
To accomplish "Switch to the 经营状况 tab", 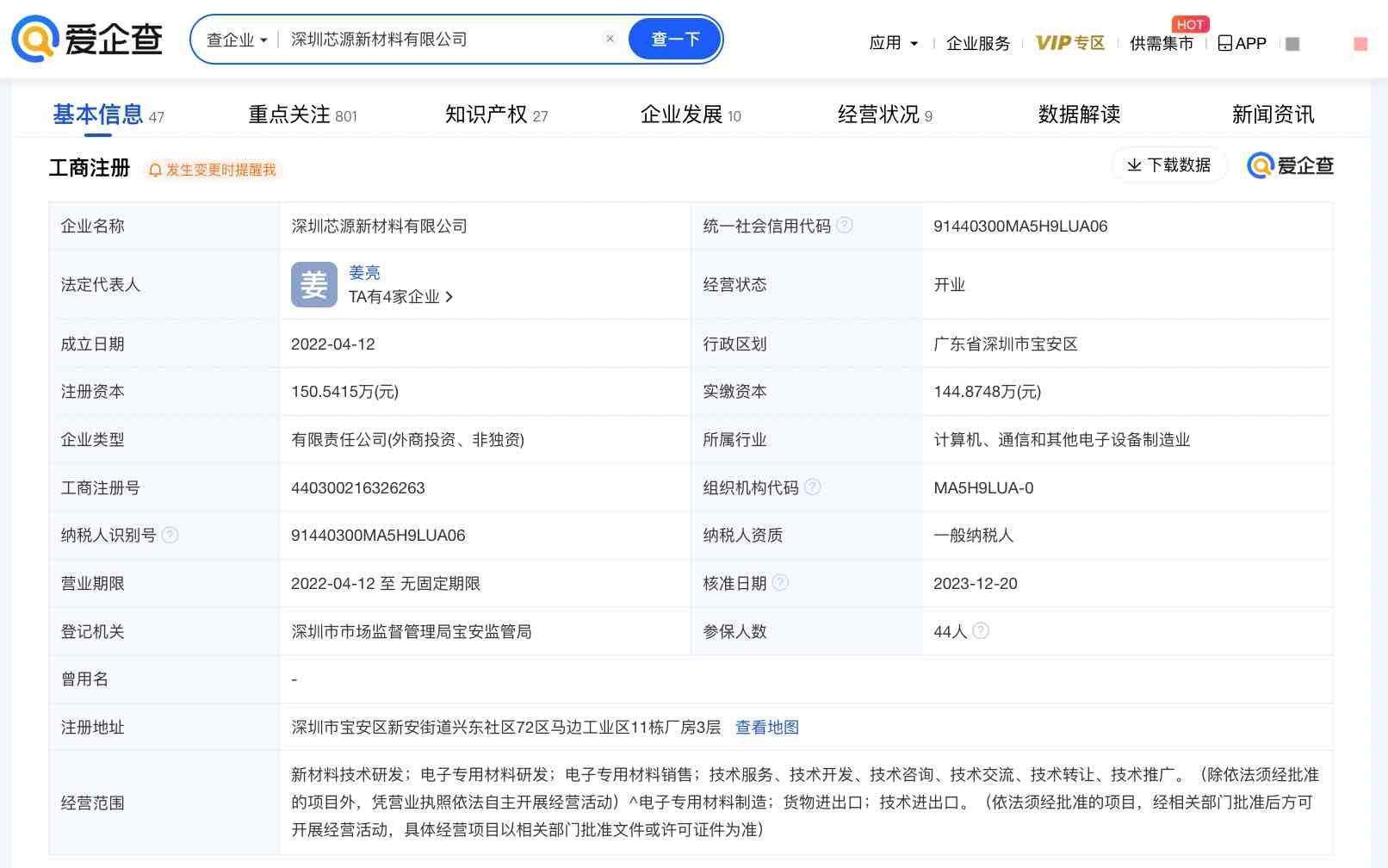I will pyautogui.click(x=884, y=115).
